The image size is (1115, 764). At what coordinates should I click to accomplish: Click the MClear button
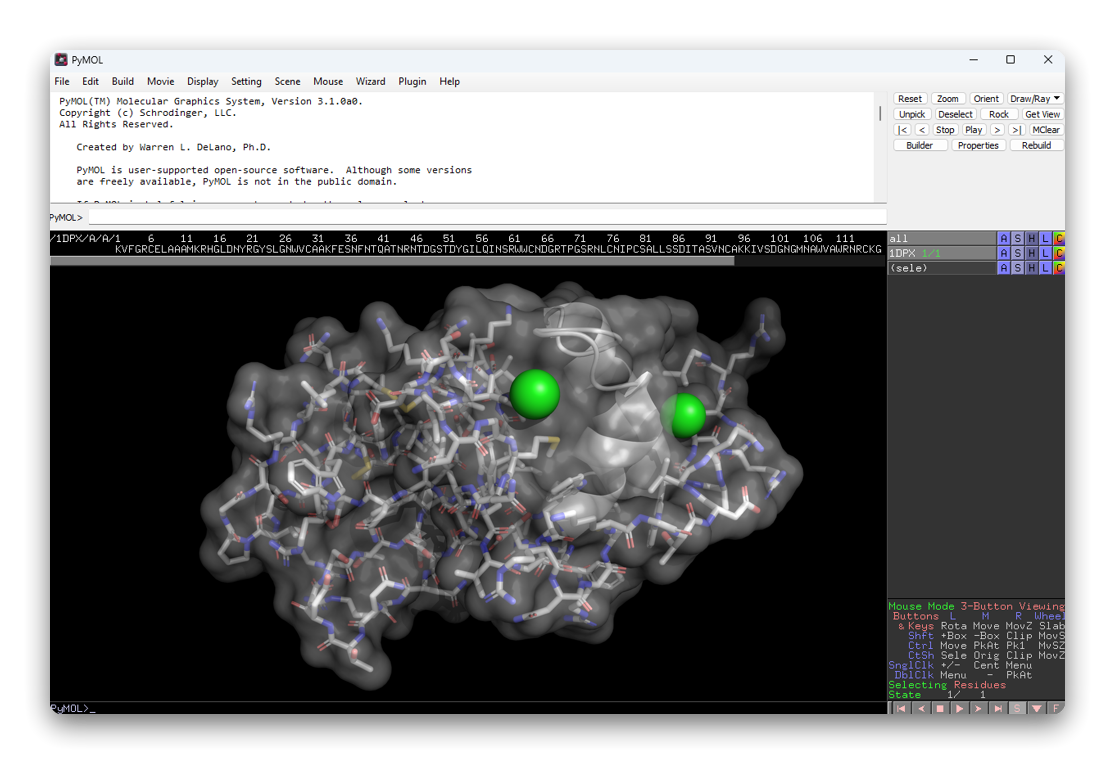[x=1046, y=130]
